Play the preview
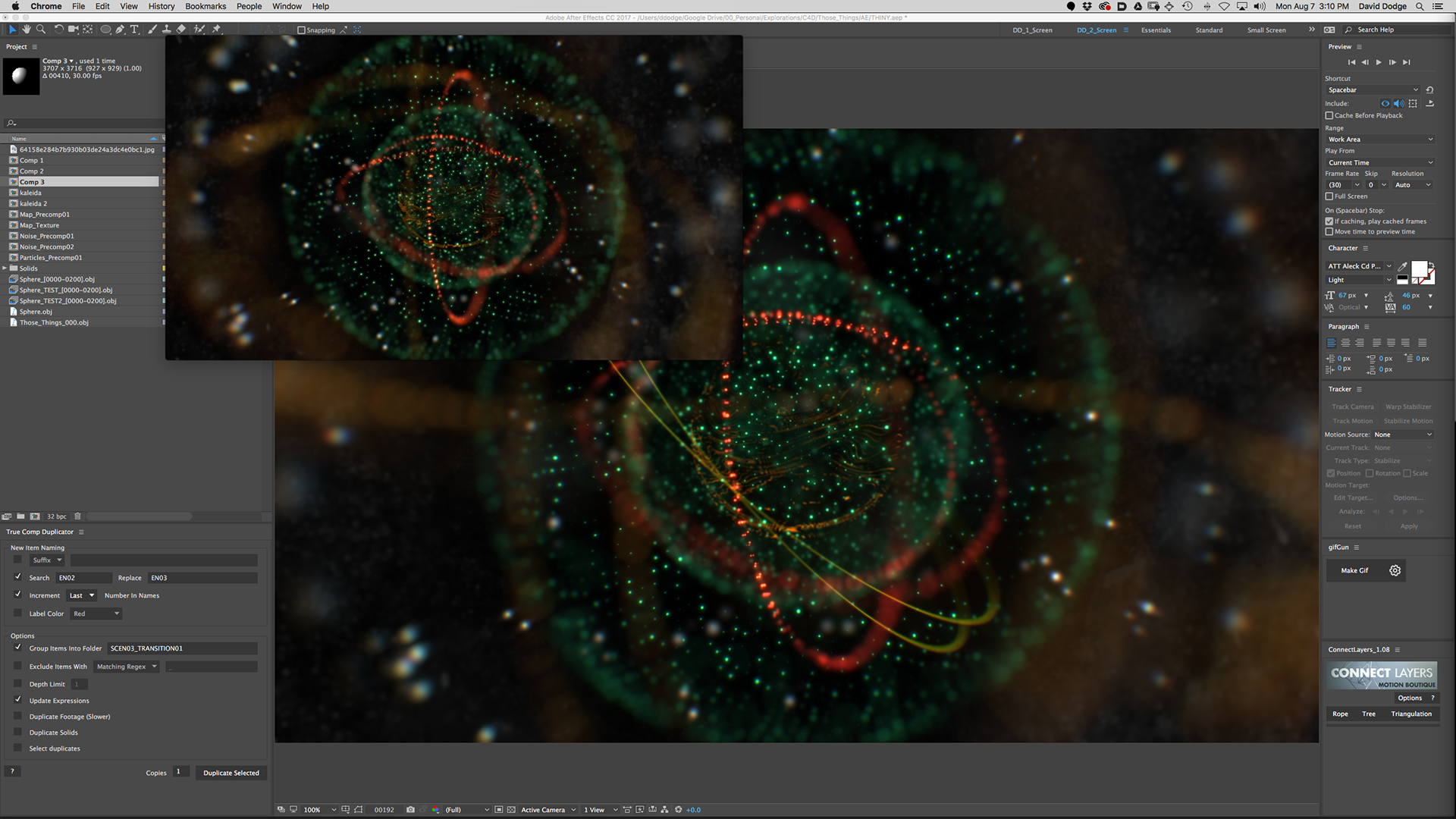1456x819 pixels. click(1379, 62)
